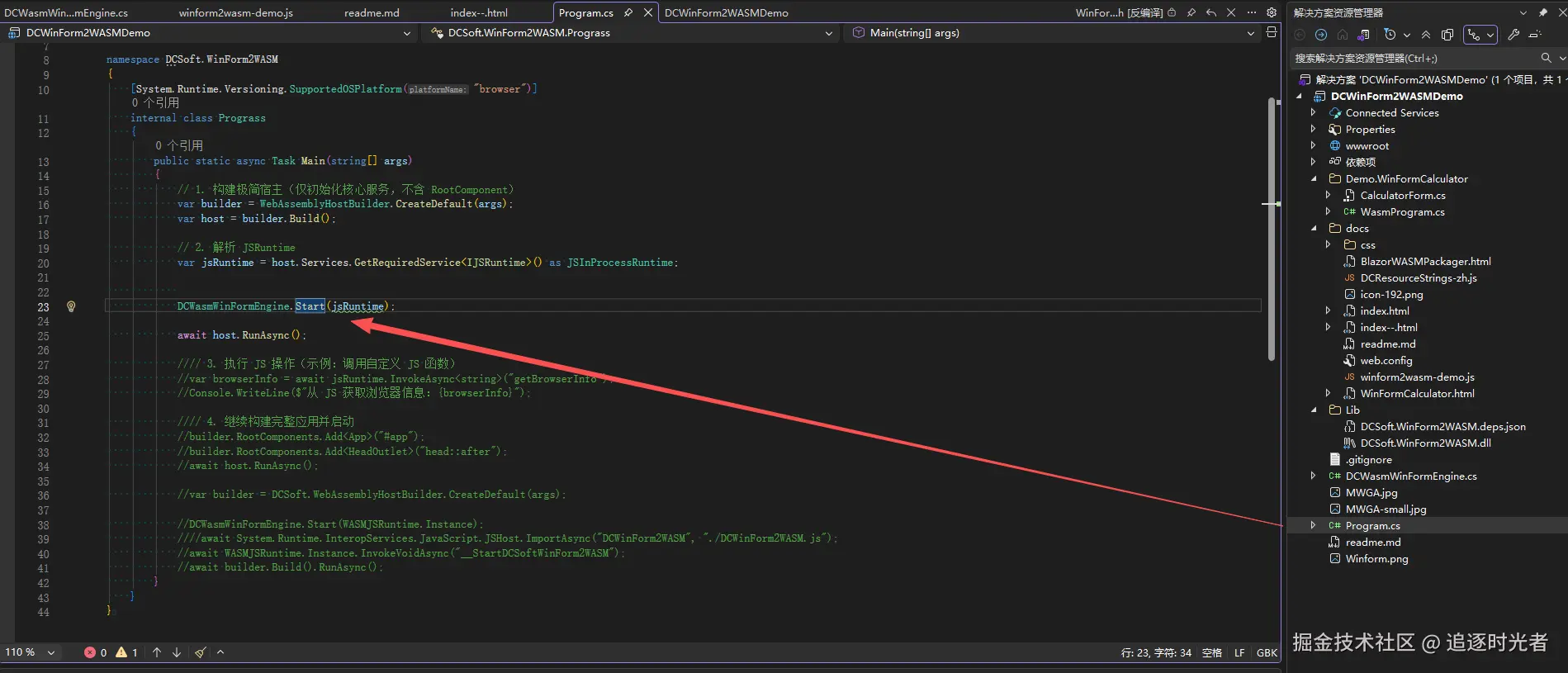Screen dimensions: 1568x673
Task: Expand the Program.cs tree node
Action: [x=1313, y=525]
